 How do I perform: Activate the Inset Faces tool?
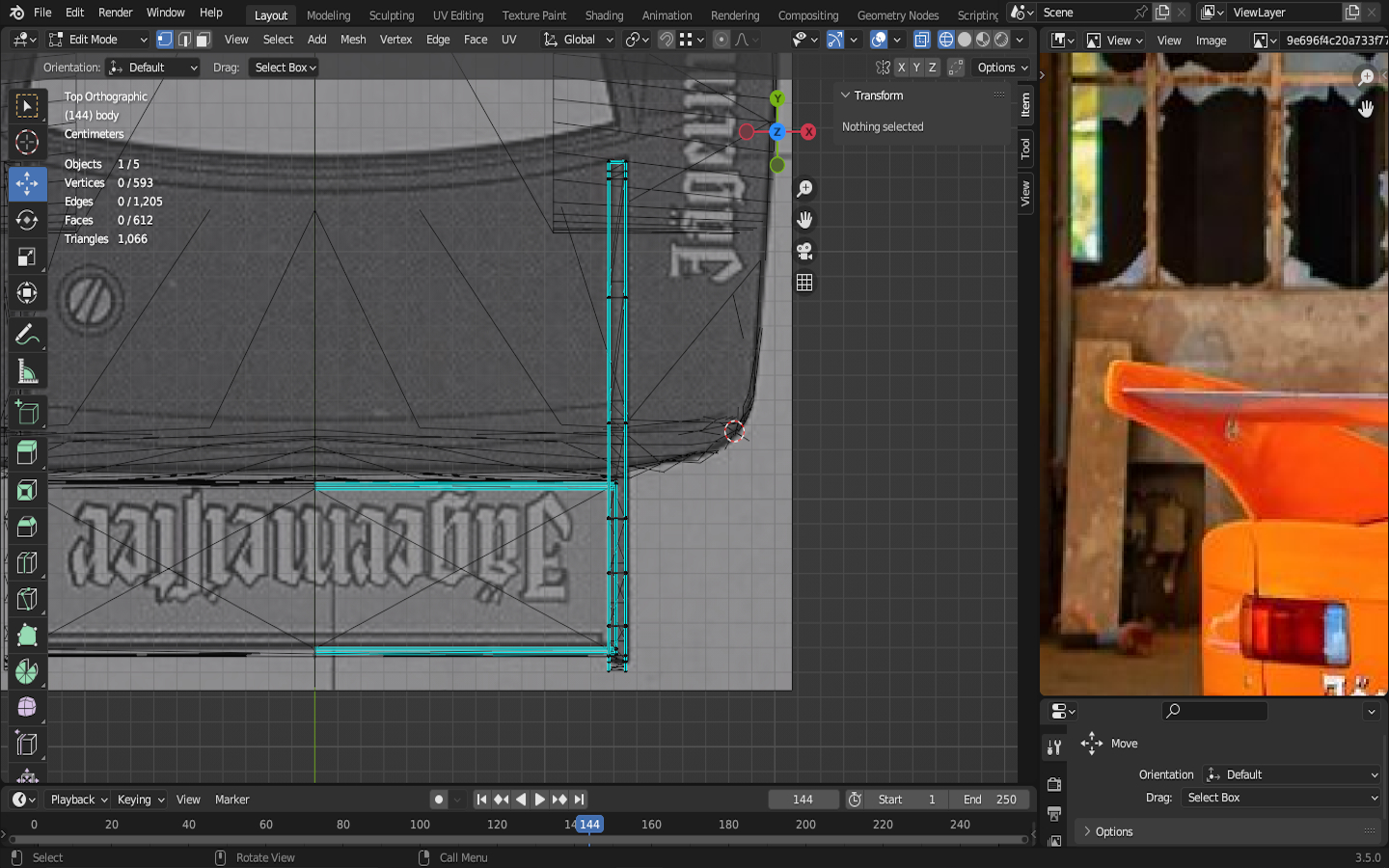(x=27, y=490)
